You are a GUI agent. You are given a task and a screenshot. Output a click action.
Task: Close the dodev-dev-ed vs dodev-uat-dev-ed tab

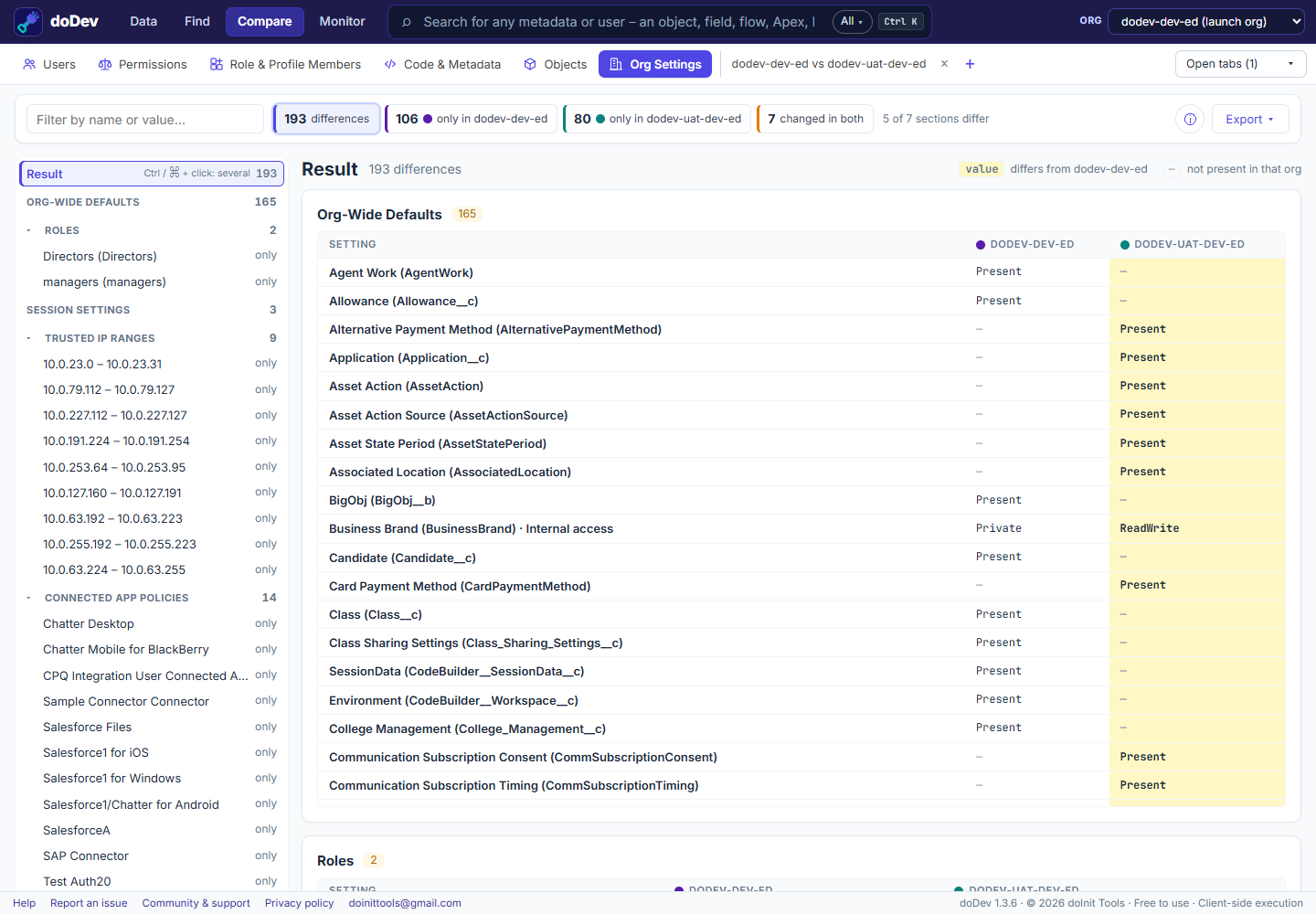point(944,64)
